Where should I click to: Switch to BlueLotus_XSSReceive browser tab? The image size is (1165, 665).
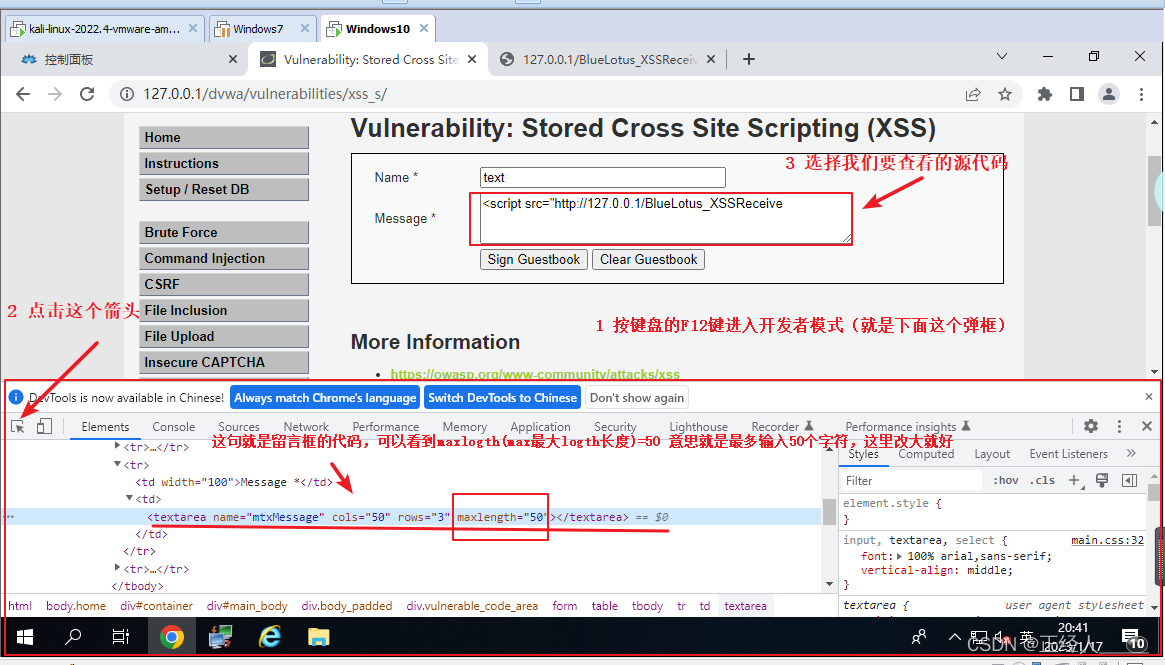[x=609, y=59]
